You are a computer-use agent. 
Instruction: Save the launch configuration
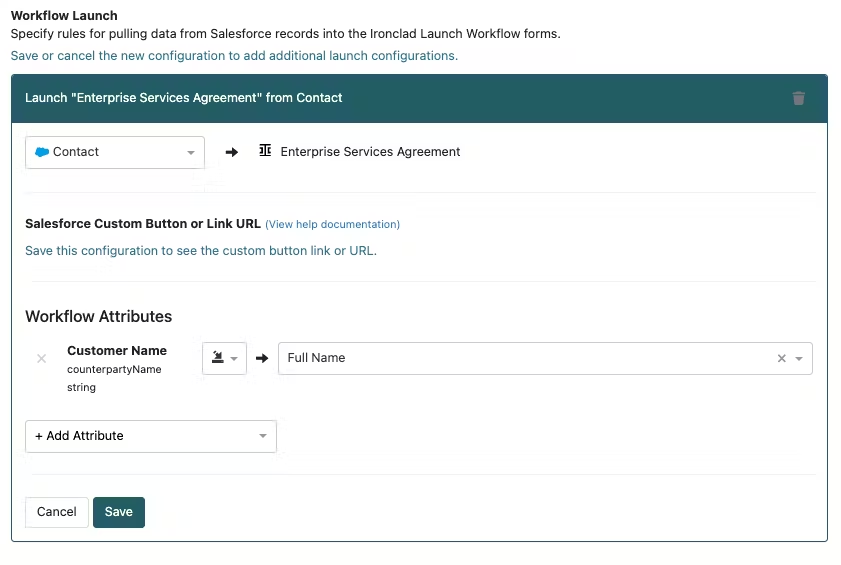coord(119,512)
